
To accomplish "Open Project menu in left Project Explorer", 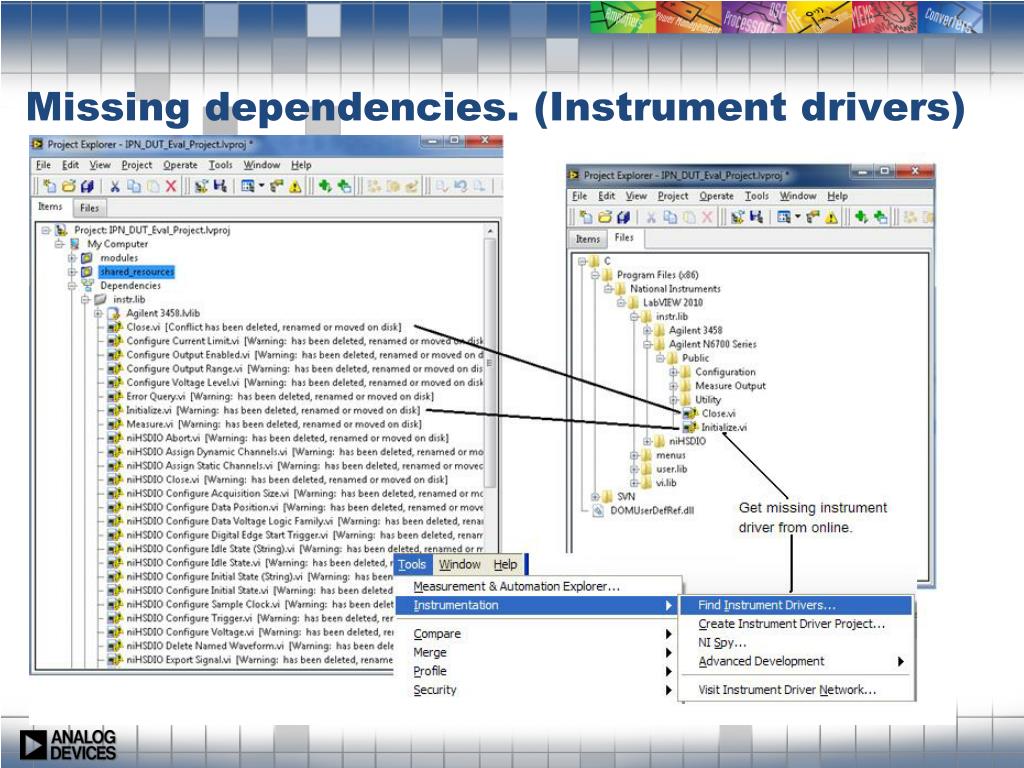I will [137, 165].
